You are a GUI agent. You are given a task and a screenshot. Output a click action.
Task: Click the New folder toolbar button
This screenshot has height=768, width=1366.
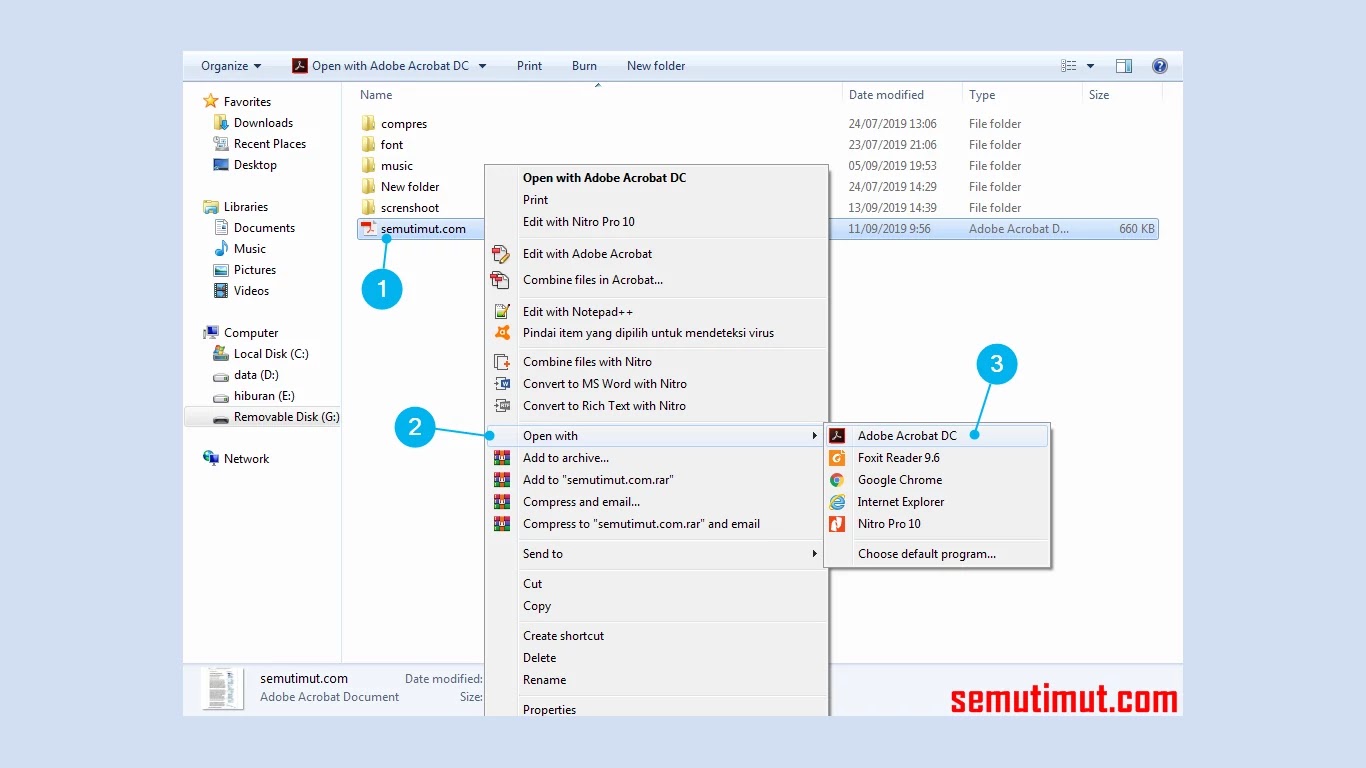pyautogui.click(x=656, y=66)
